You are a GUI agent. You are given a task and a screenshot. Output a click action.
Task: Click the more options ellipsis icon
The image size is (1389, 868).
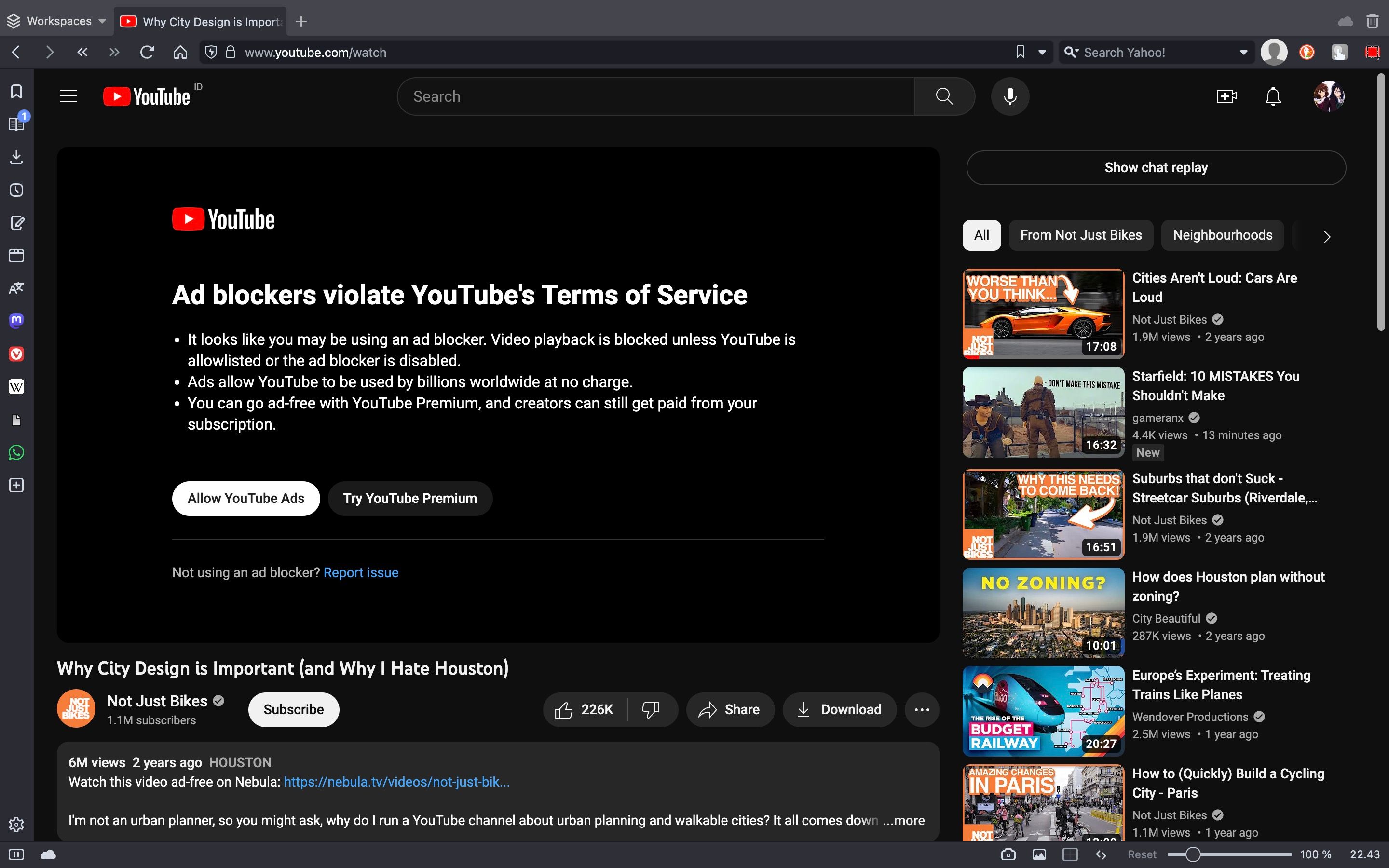pyautogui.click(x=921, y=709)
